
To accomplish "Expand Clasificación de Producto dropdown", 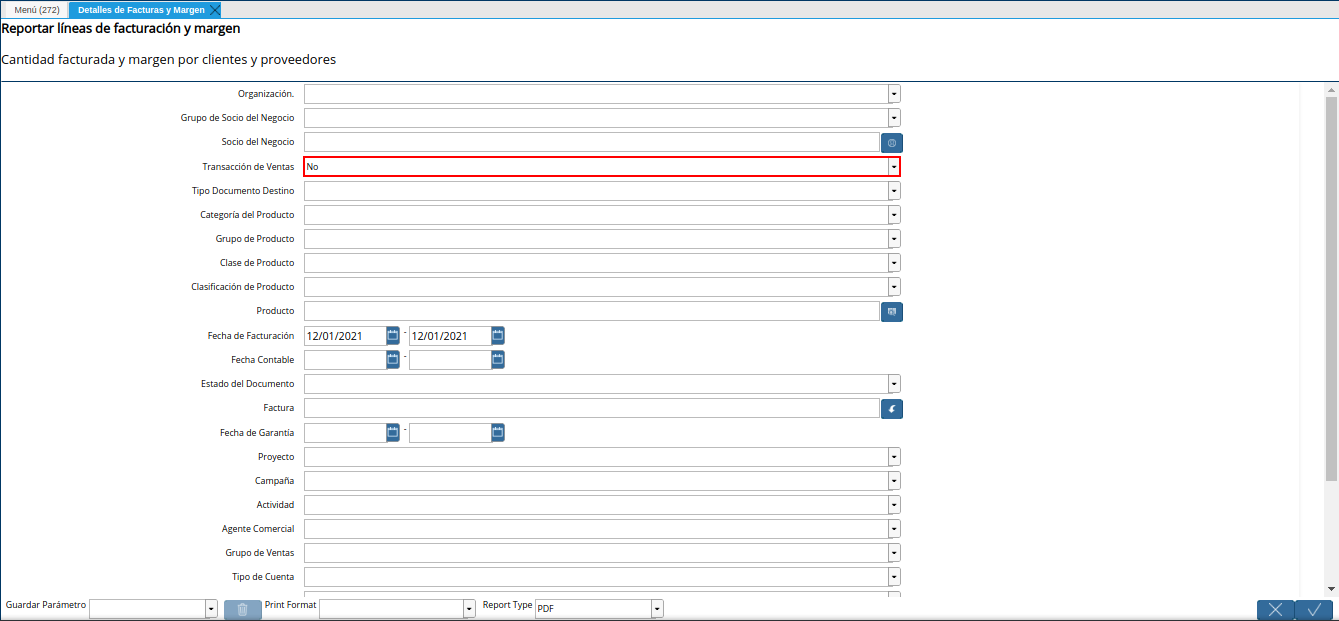I will click(x=894, y=287).
